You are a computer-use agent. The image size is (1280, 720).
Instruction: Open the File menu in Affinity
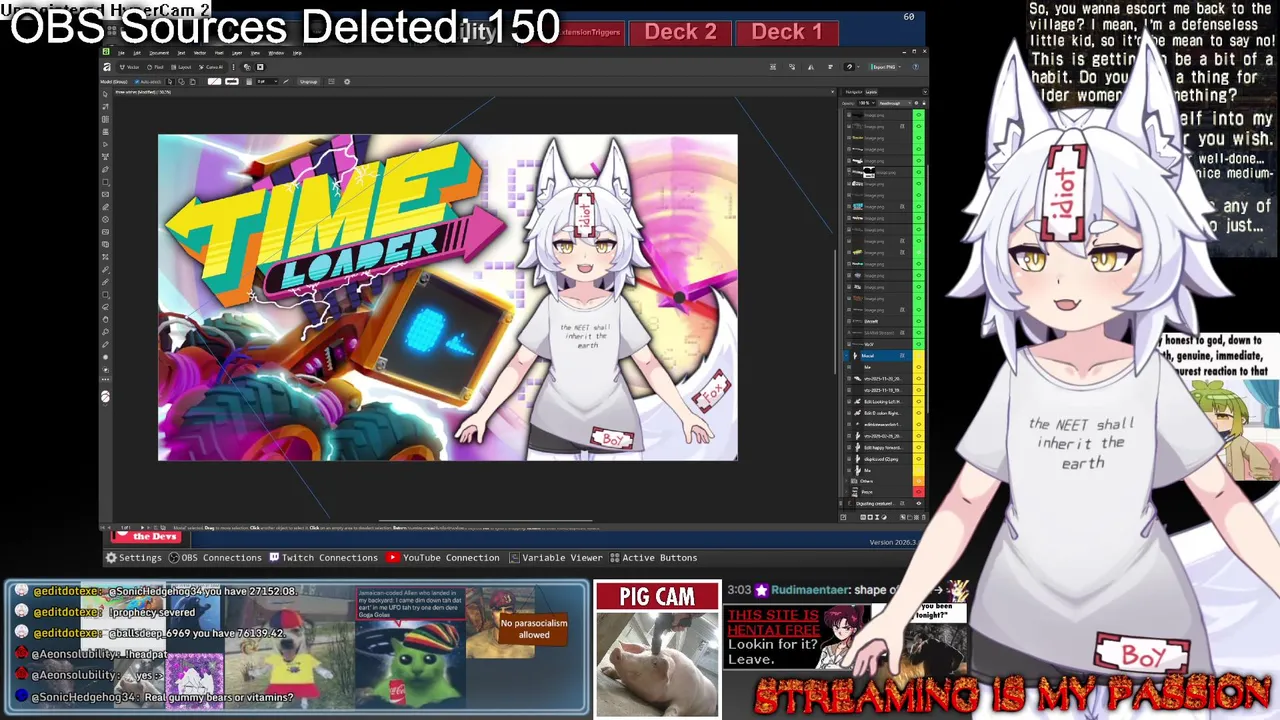coord(121,53)
